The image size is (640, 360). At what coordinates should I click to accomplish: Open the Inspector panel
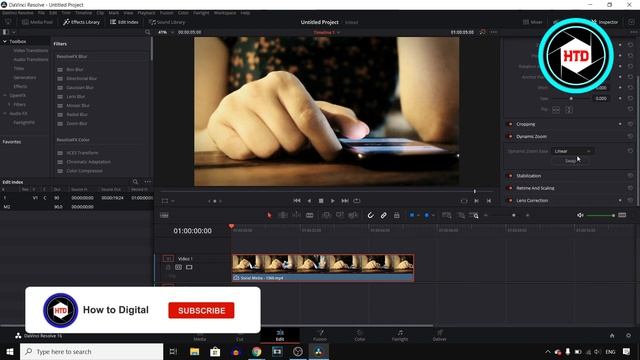point(604,22)
